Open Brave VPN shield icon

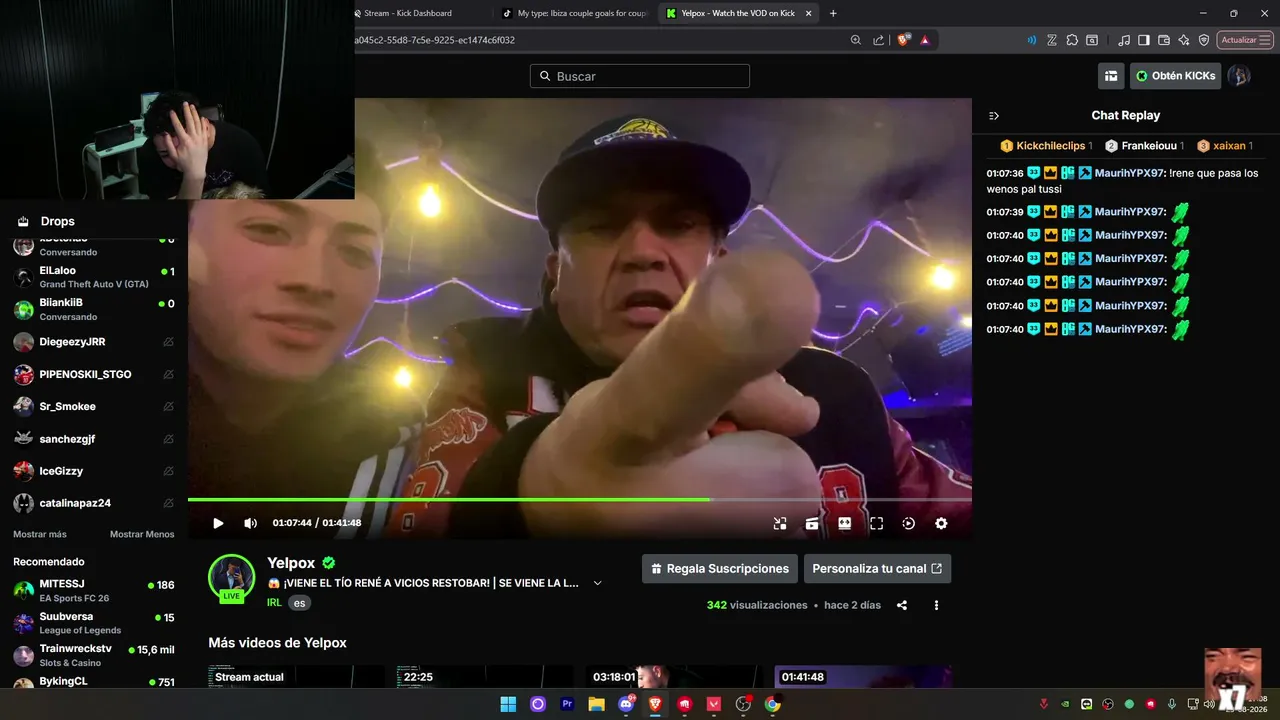tap(1204, 40)
